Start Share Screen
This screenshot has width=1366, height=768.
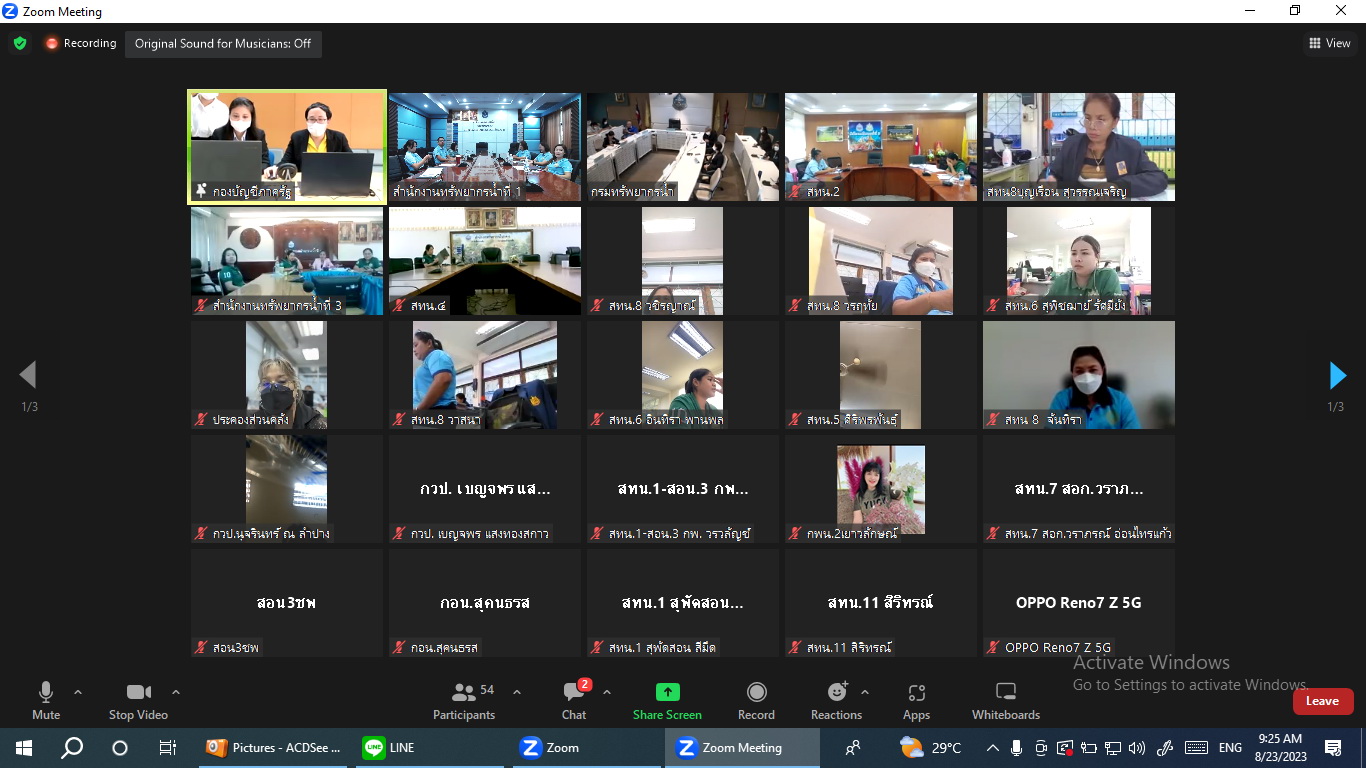[x=667, y=700]
